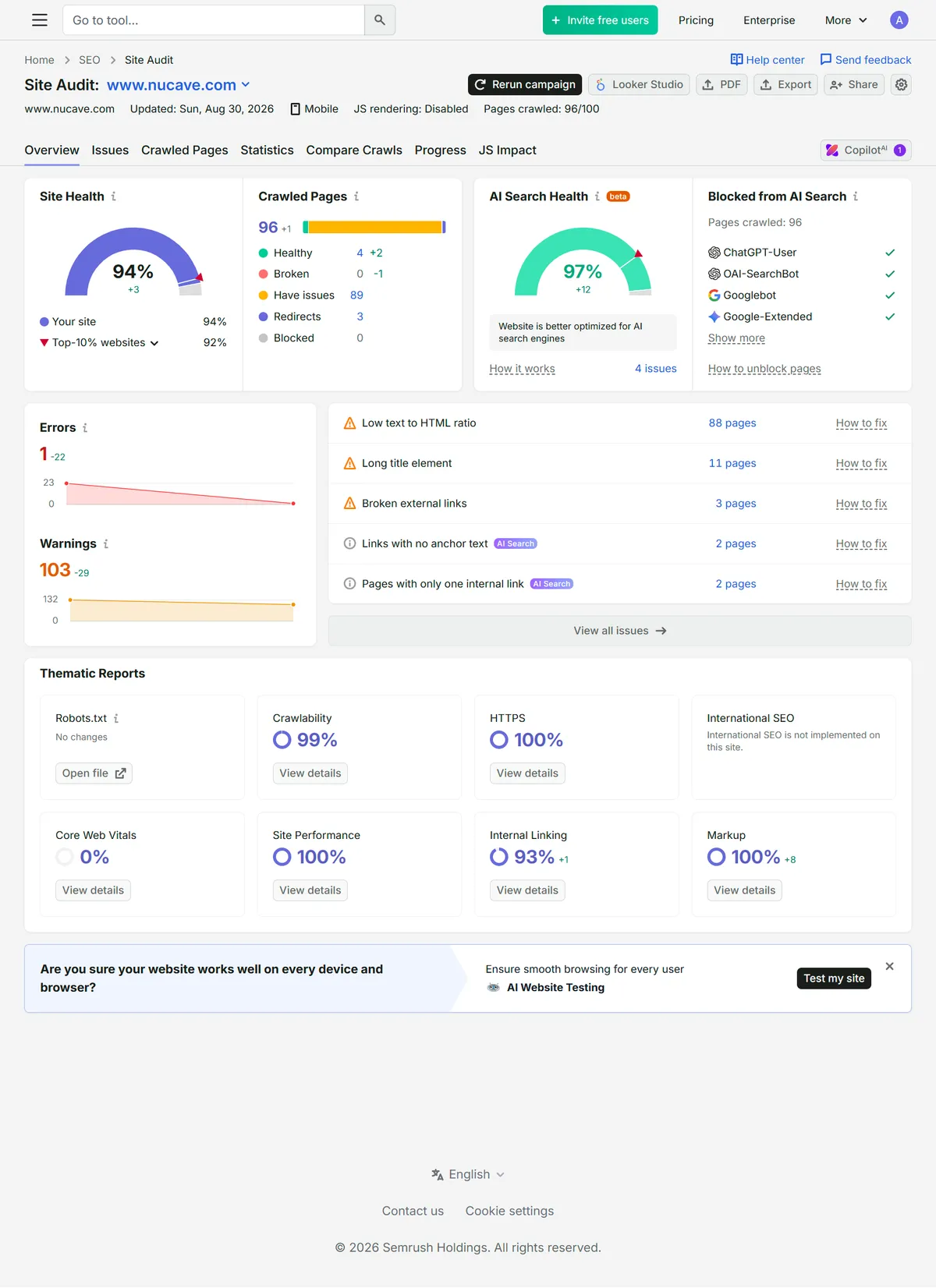936x1288 pixels.
Task: Go to the Statistics tab
Action: [267, 150]
